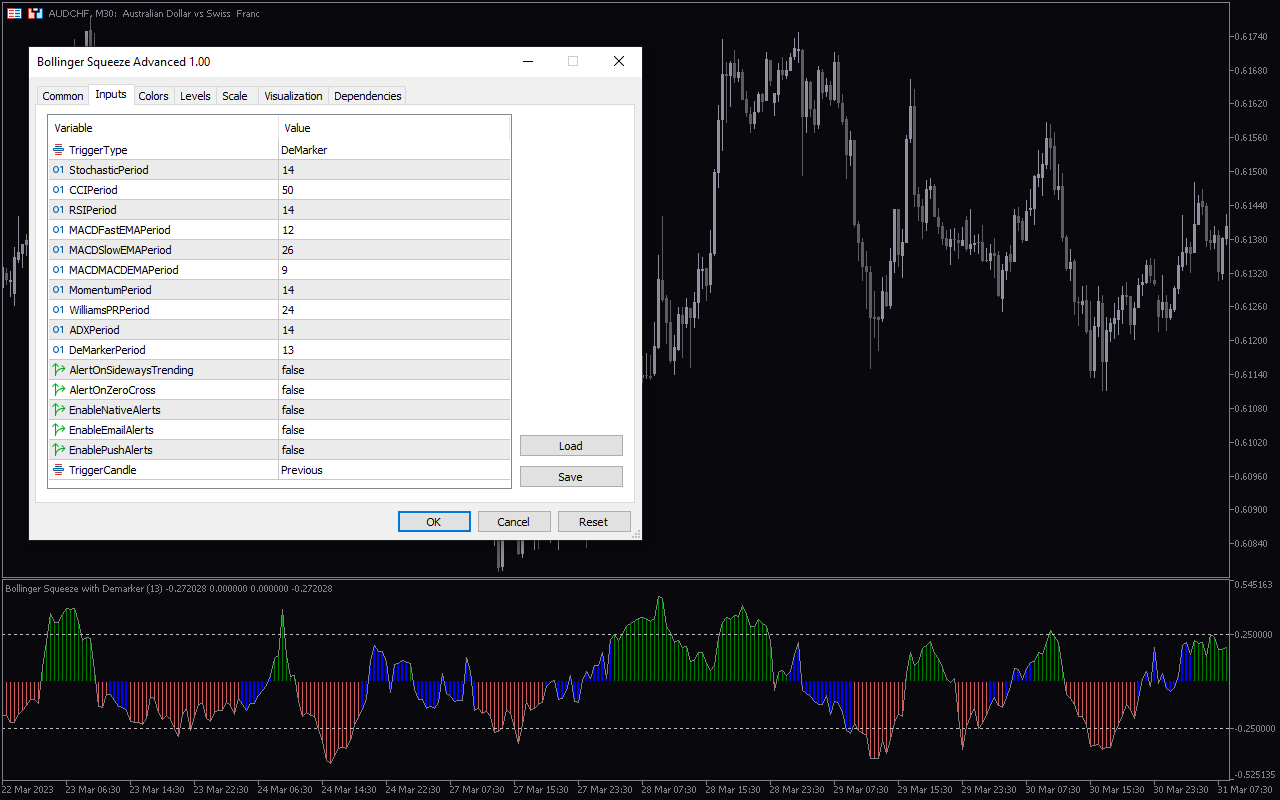Image resolution: width=1280 pixels, height=800 pixels.
Task: Click the AlertOnSidewaysTrending boolean arrow icon
Action: pyautogui.click(x=58, y=370)
